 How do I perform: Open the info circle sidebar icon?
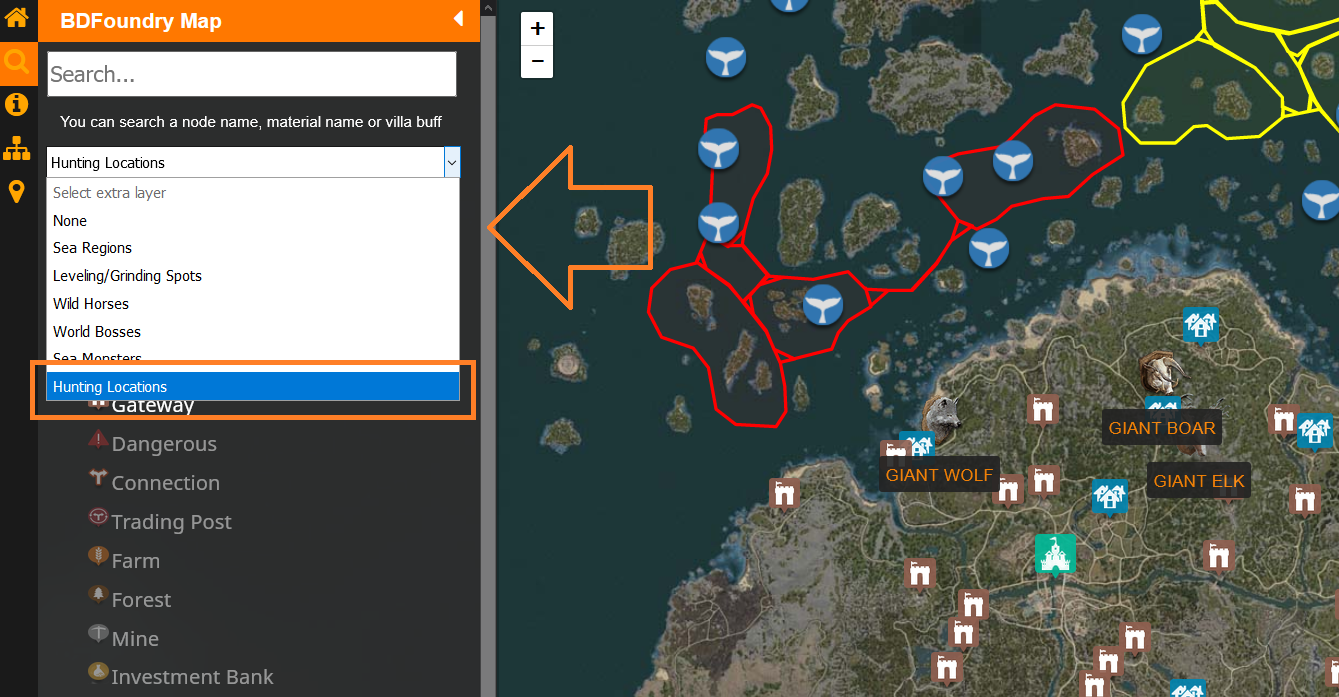[x=16, y=104]
